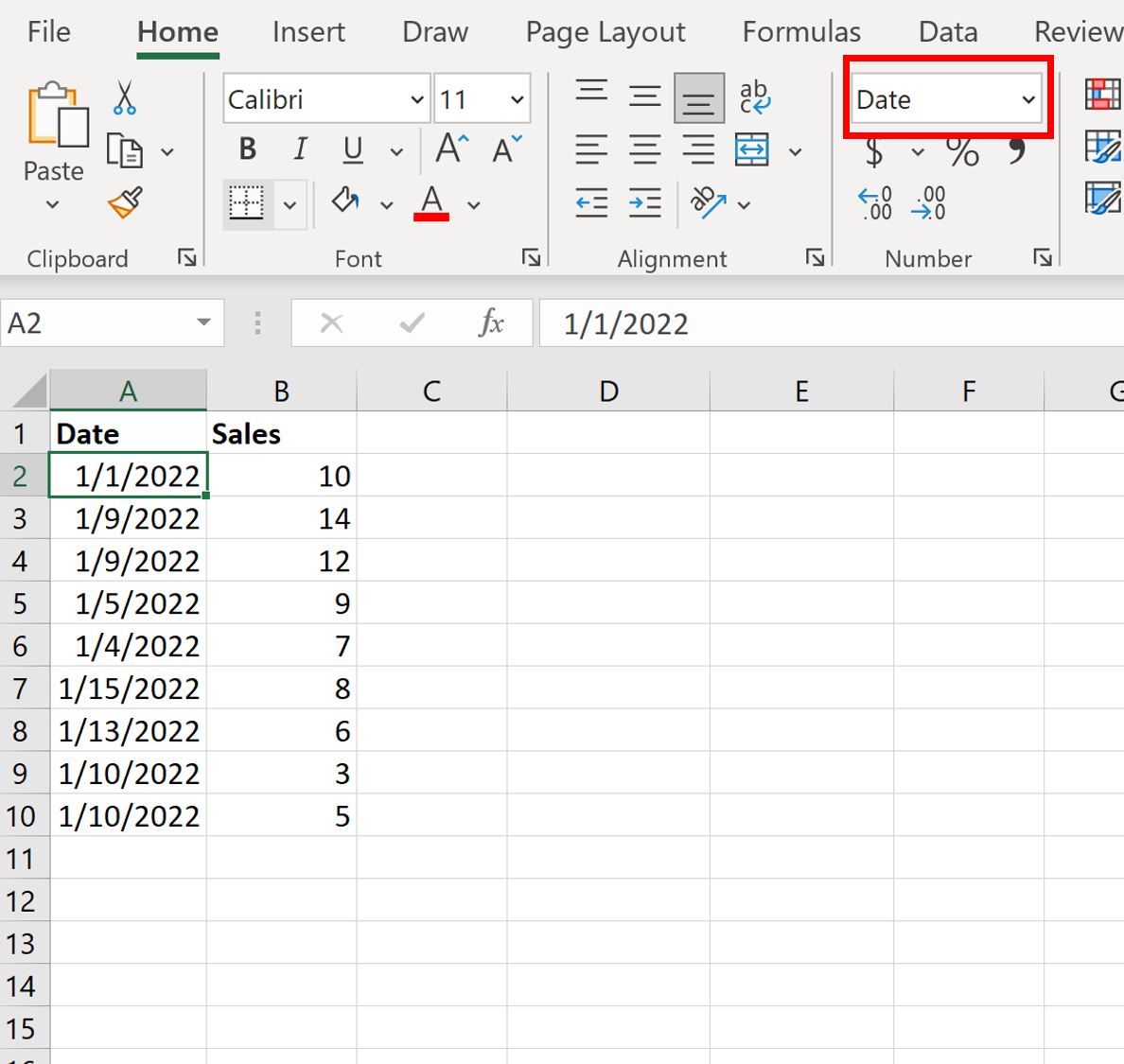Click the Orientation text rotate icon
The image size is (1124, 1064).
(x=708, y=202)
